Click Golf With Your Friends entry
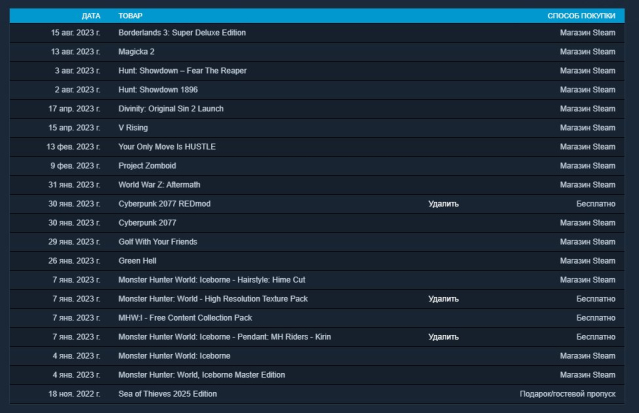 [x=158, y=242]
